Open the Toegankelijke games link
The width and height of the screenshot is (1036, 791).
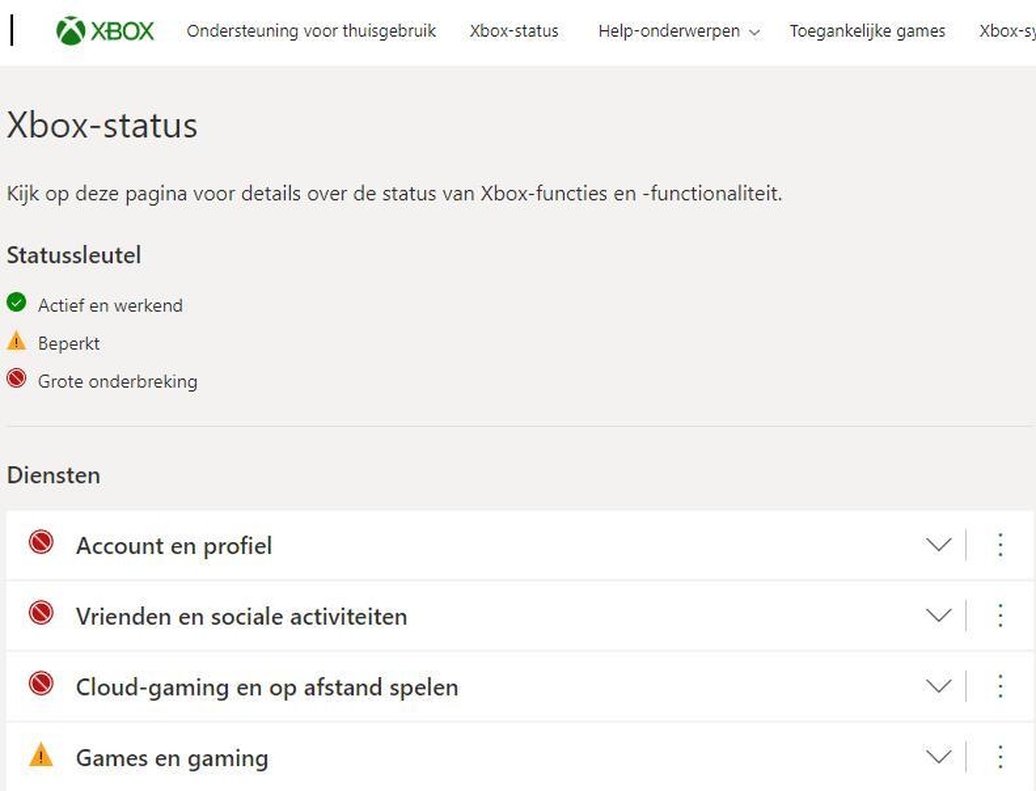[x=867, y=31]
